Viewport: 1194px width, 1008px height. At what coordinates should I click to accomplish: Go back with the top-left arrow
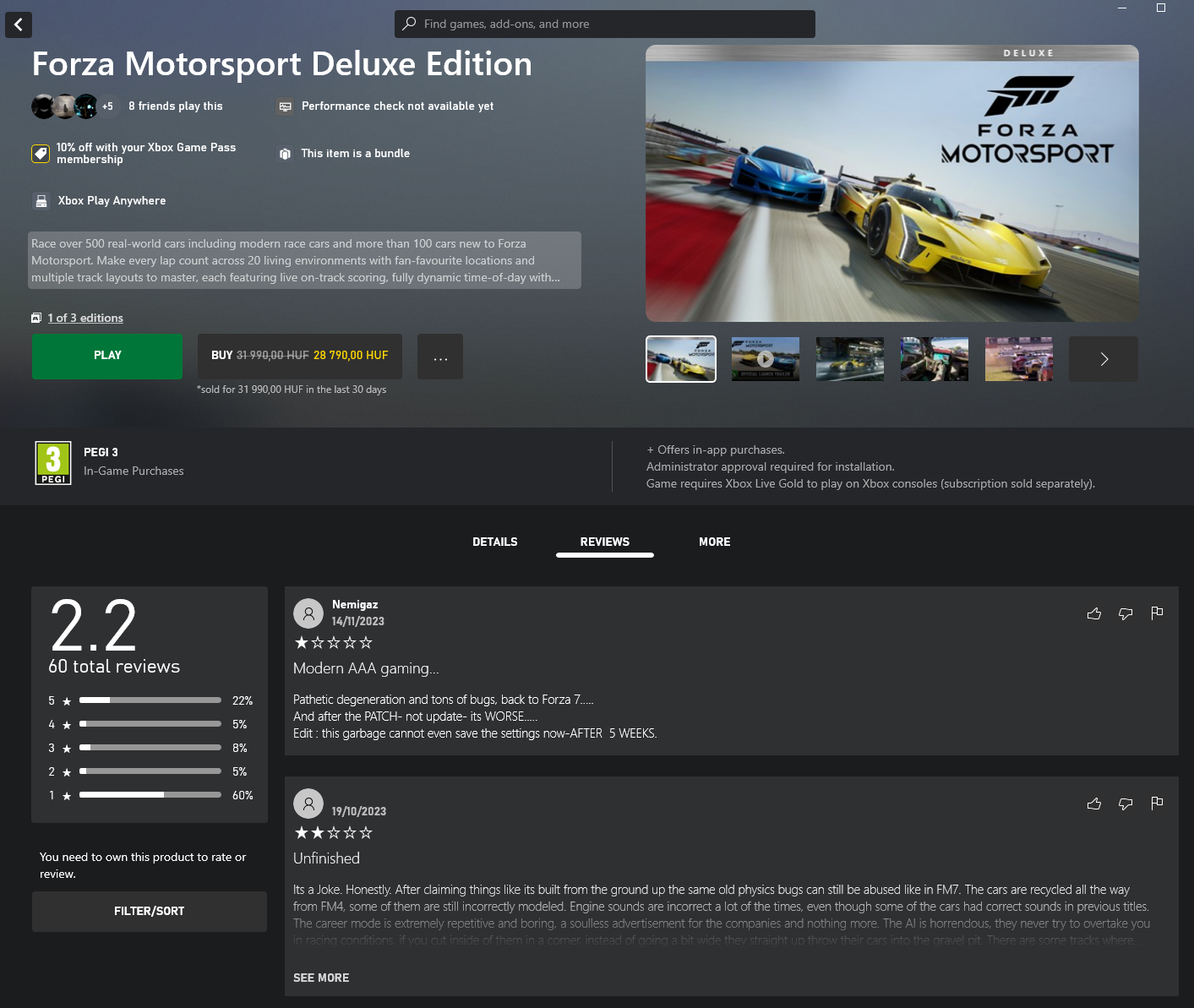point(19,25)
